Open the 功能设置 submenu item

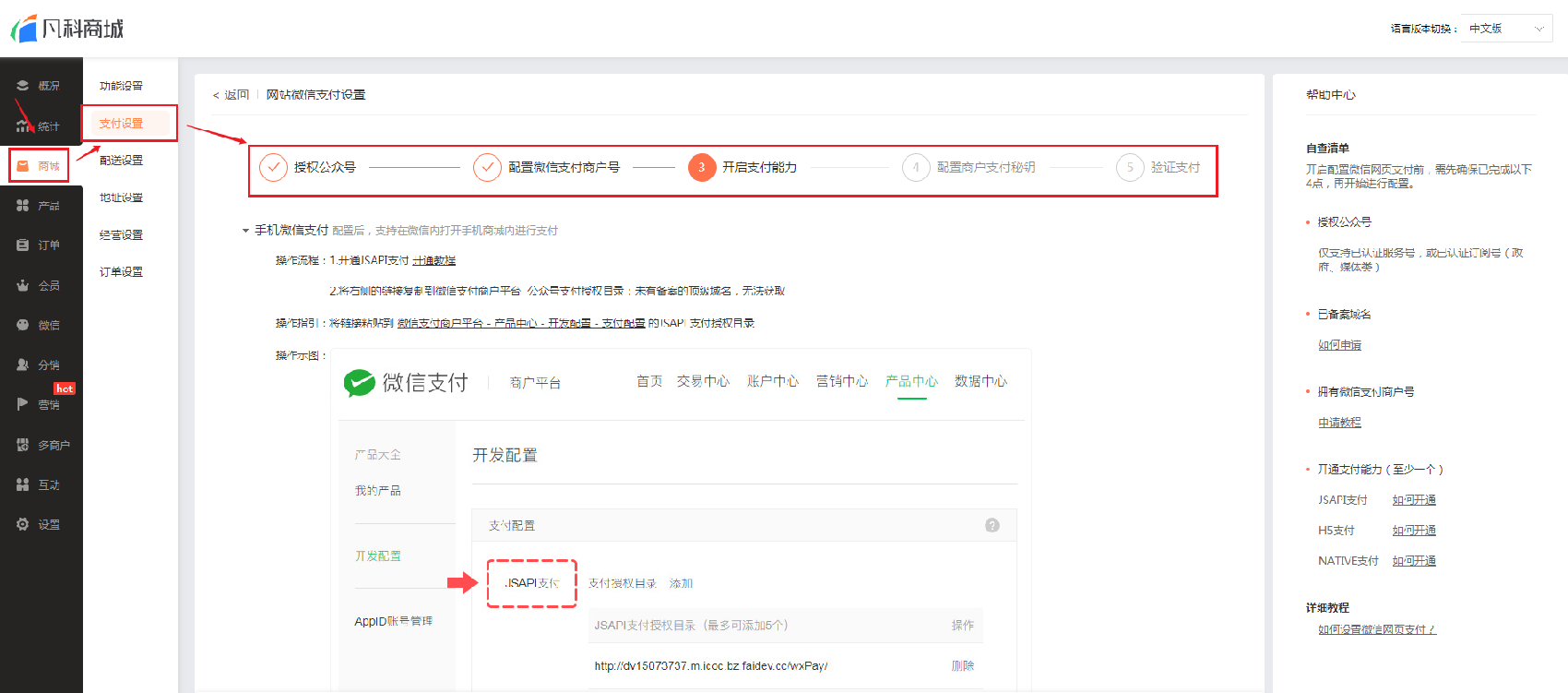(121, 86)
